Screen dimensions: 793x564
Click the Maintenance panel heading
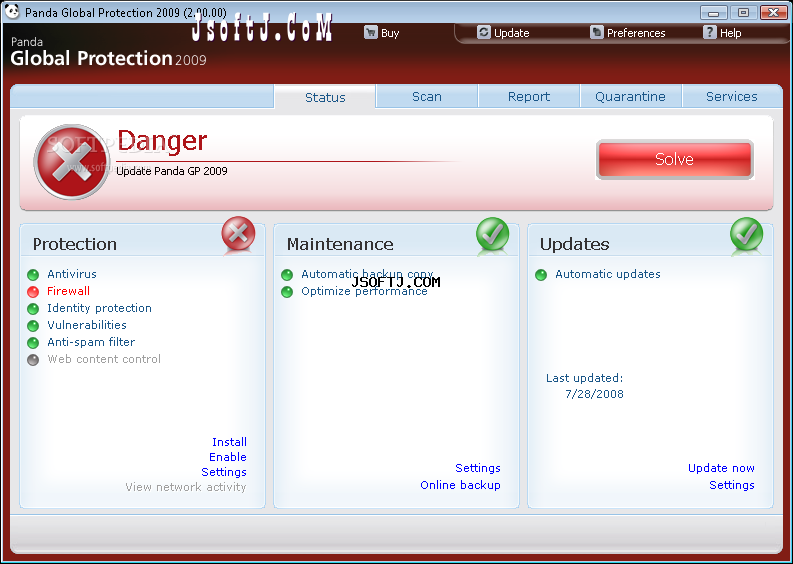coord(340,244)
